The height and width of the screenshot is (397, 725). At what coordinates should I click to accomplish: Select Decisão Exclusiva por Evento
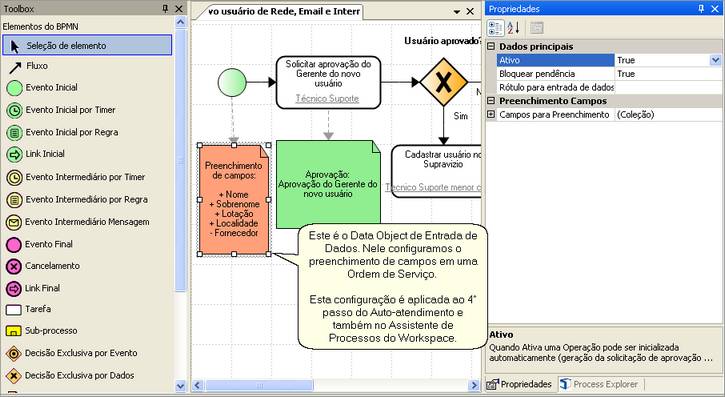(72, 353)
